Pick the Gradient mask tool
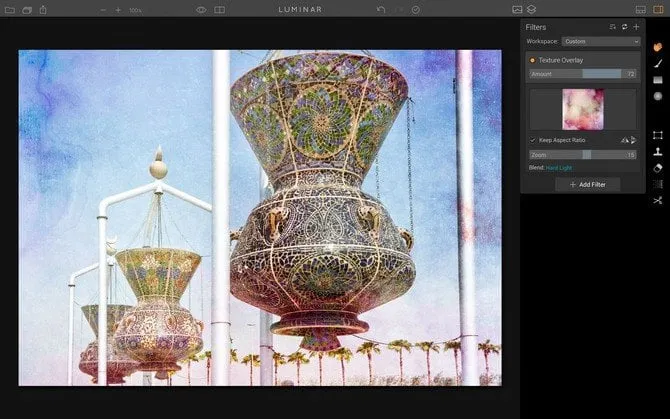 tap(658, 79)
